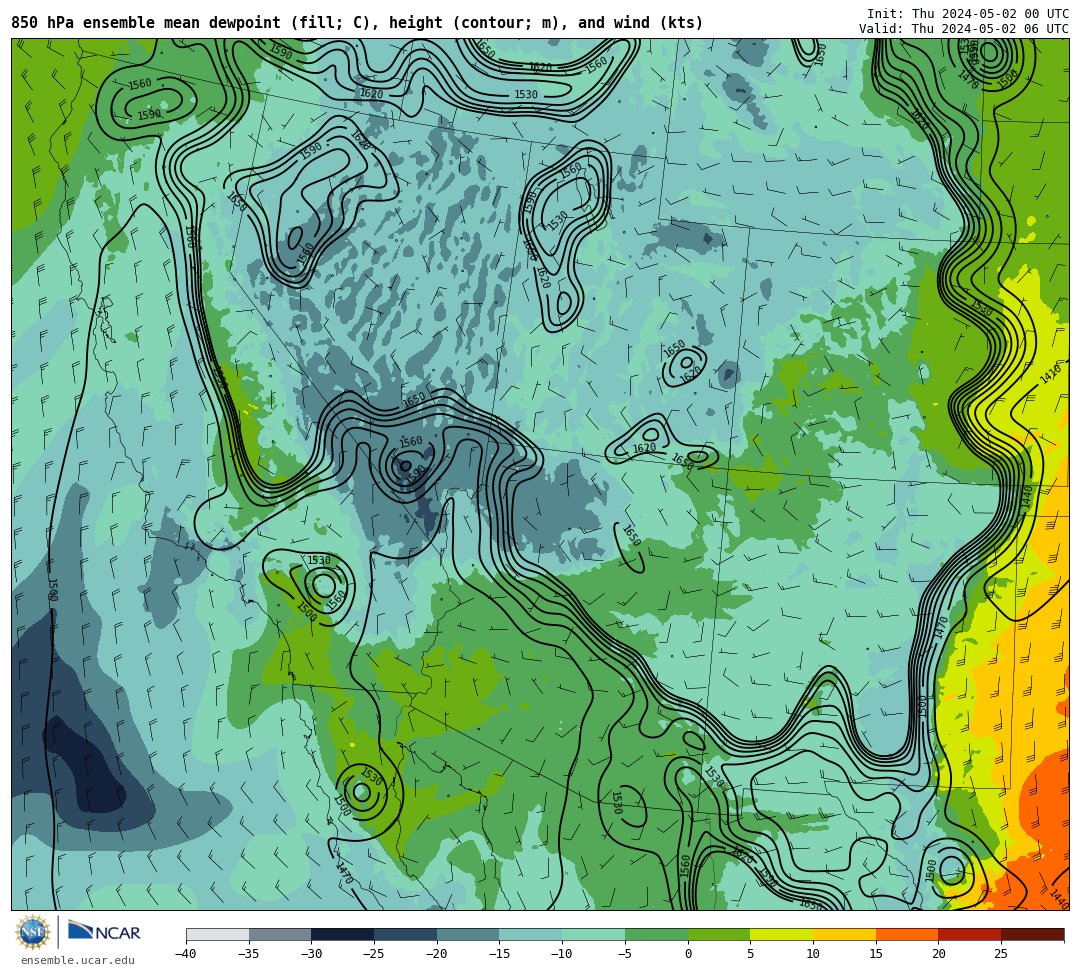Click the colorbar label -40
1080x973 pixels.
186,954
